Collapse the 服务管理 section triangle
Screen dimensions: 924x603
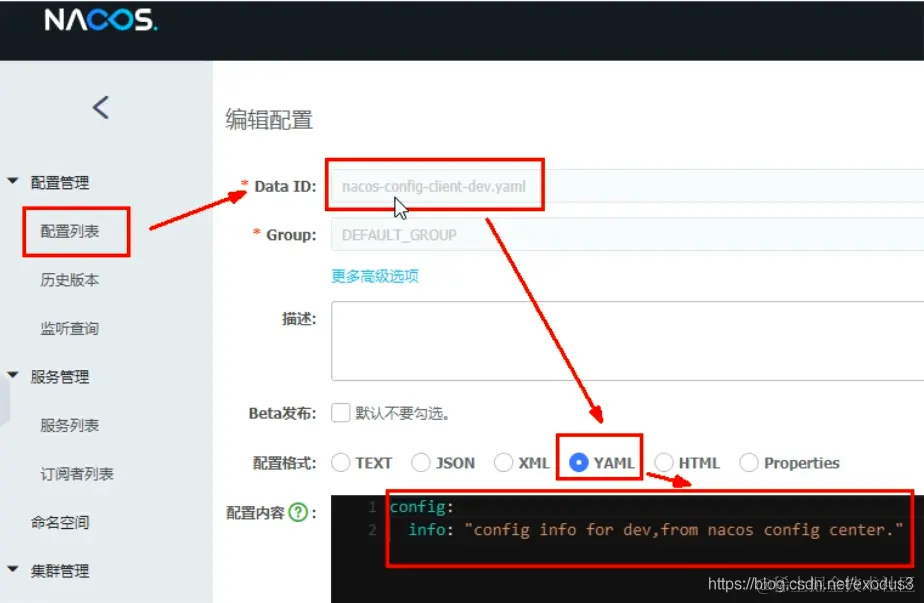(13, 377)
